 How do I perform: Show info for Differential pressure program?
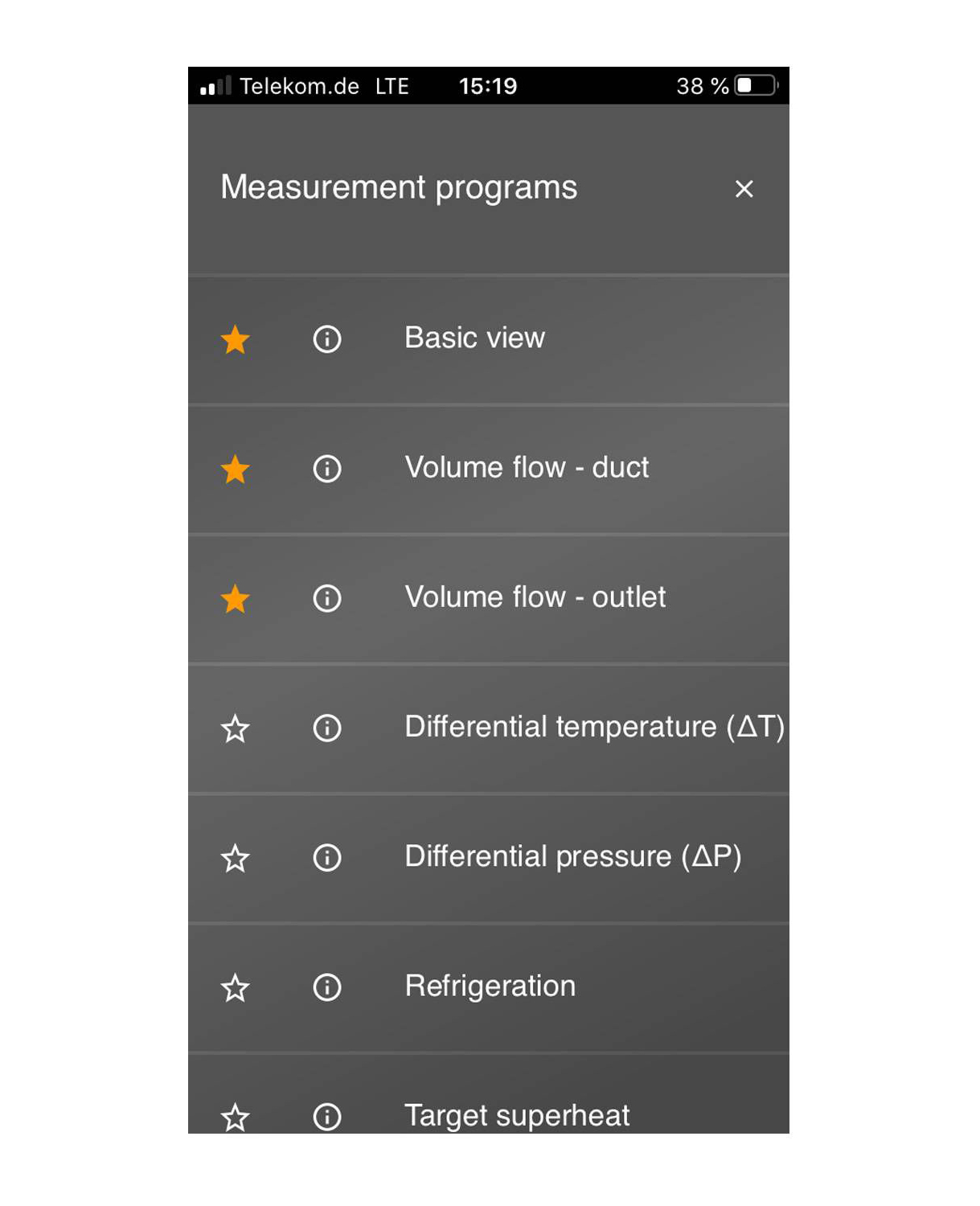tap(327, 858)
